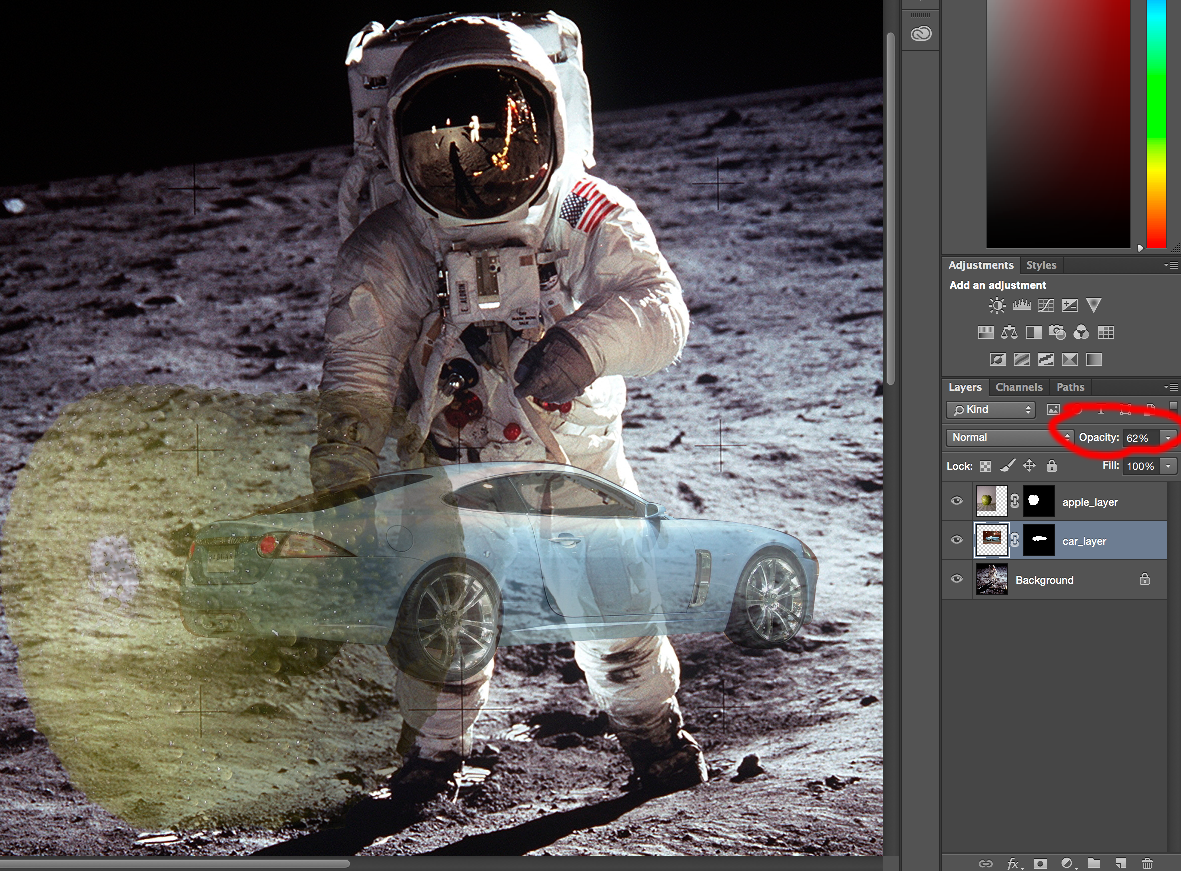Select the car_layer mask thumbnail
Image resolution: width=1181 pixels, height=871 pixels.
pos(1039,541)
